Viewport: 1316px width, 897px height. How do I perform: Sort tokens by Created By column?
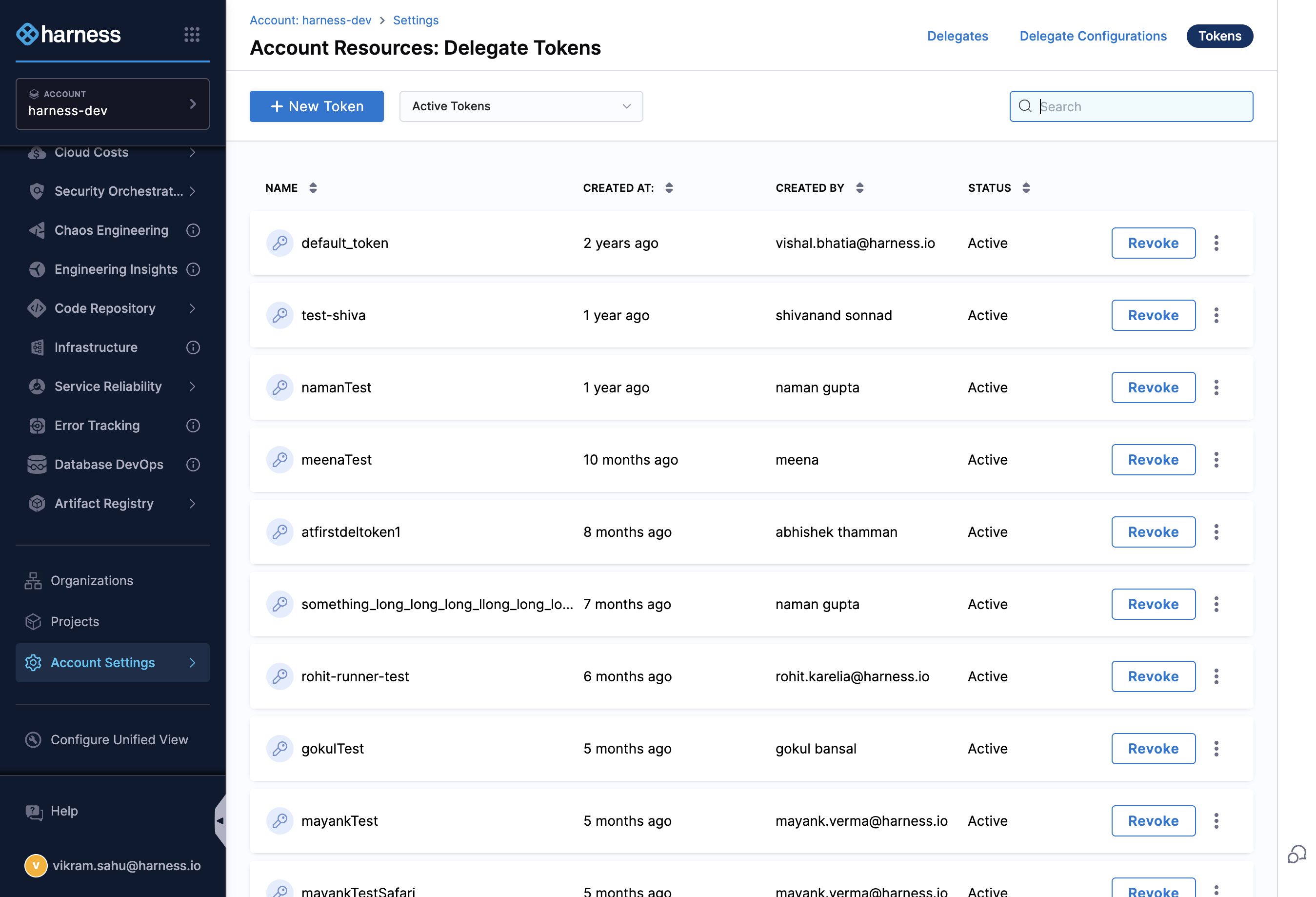point(859,188)
